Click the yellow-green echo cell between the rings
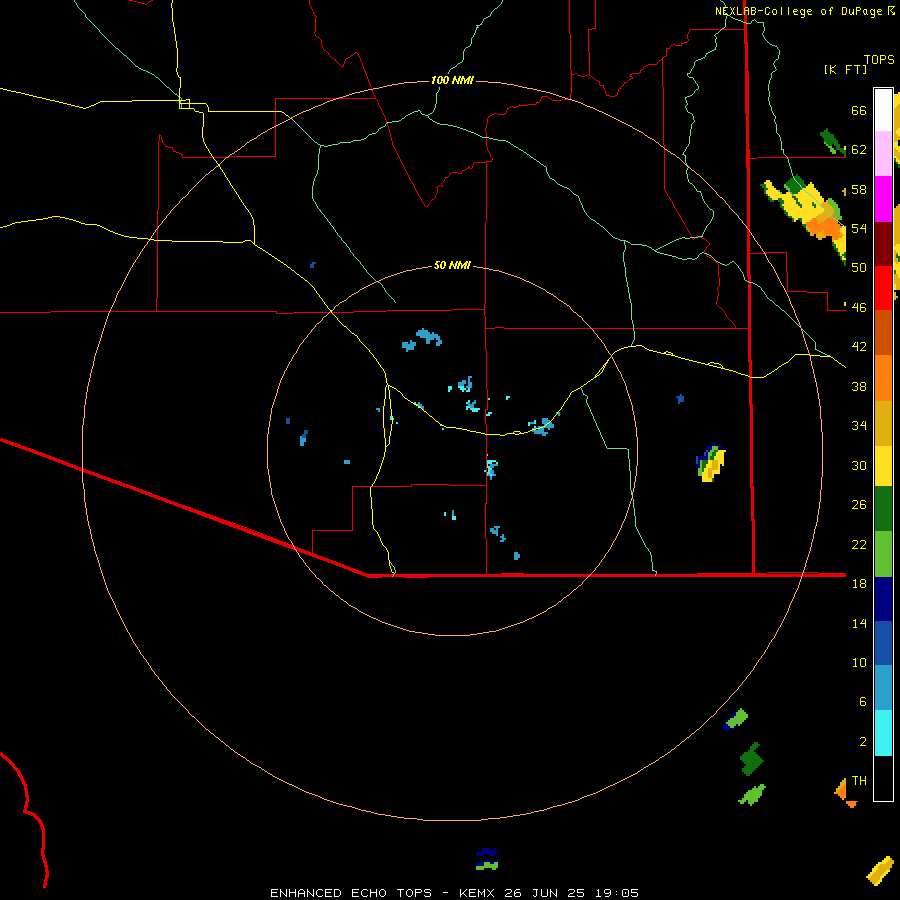The height and width of the screenshot is (900, 900). click(711, 462)
